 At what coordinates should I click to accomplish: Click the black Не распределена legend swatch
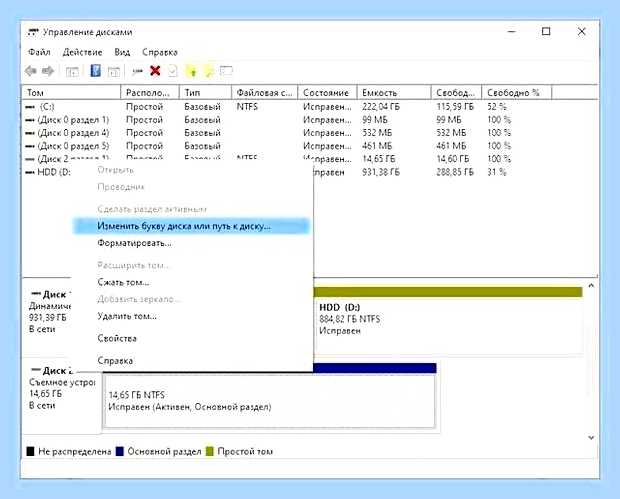click(x=30, y=451)
